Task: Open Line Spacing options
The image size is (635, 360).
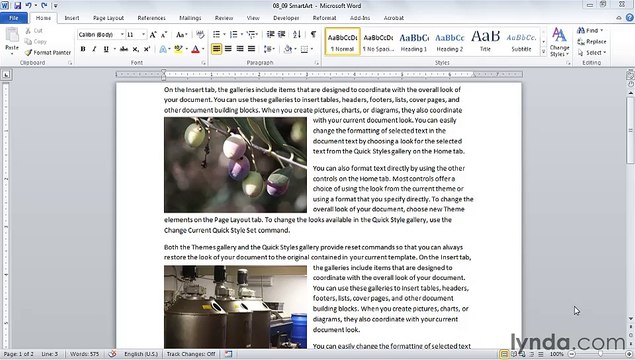Action: pyautogui.click(x=268, y=49)
